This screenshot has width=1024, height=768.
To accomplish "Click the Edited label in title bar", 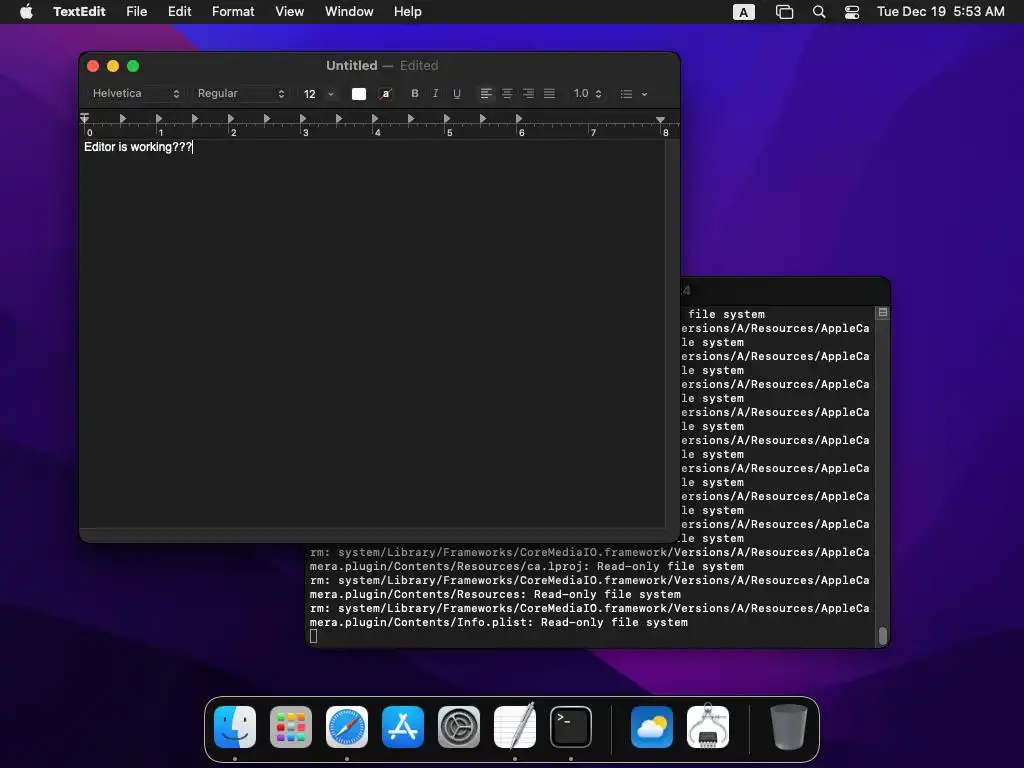I will pyautogui.click(x=419, y=66).
